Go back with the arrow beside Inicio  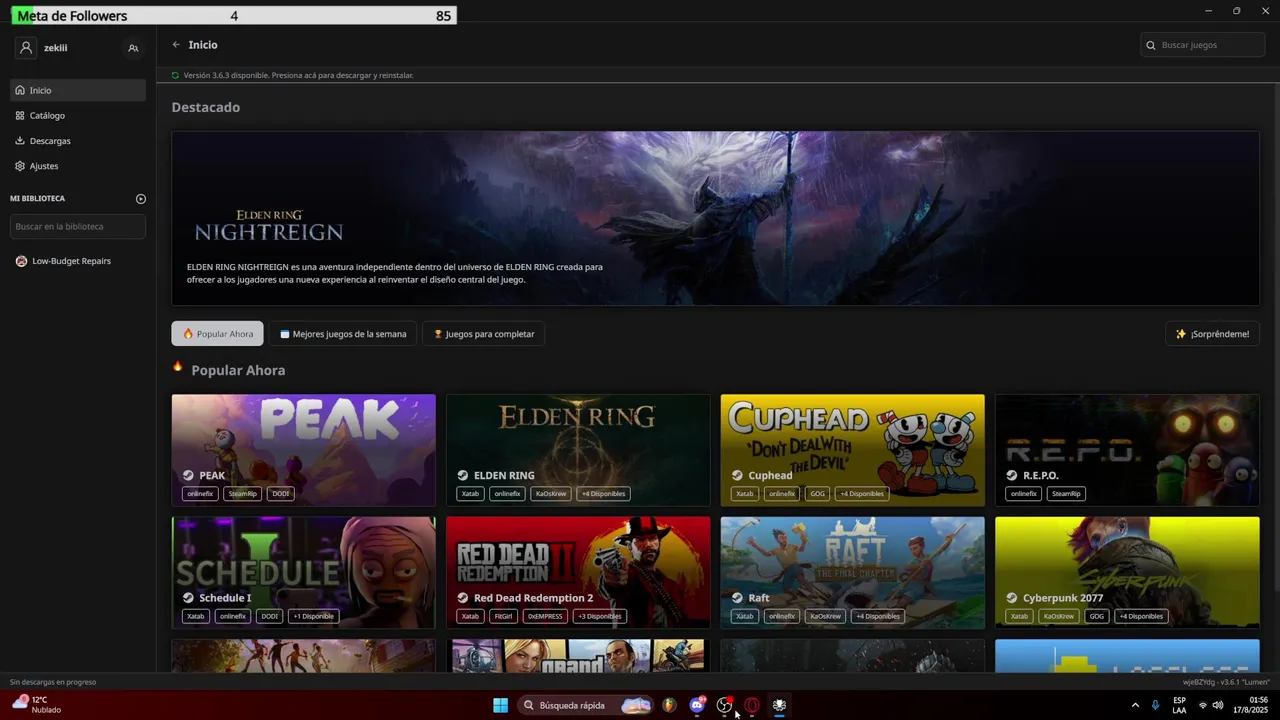coord(176,45)
